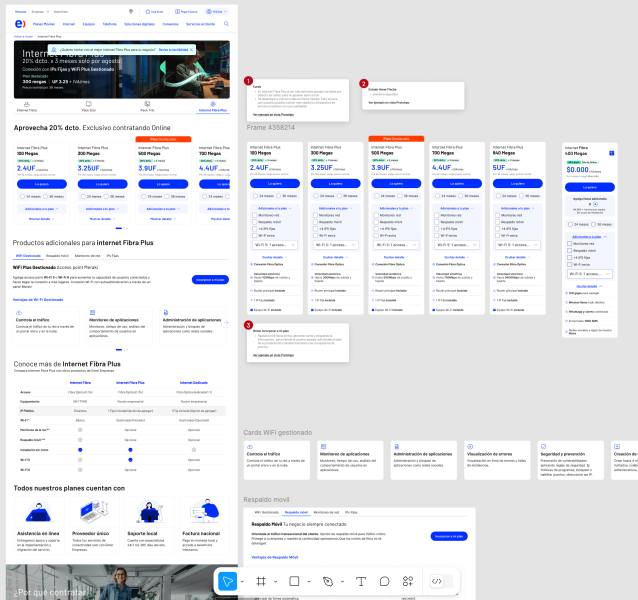638x600 pixels.
Task: Select the Rectangle shape tool
Action: [294, 581]
